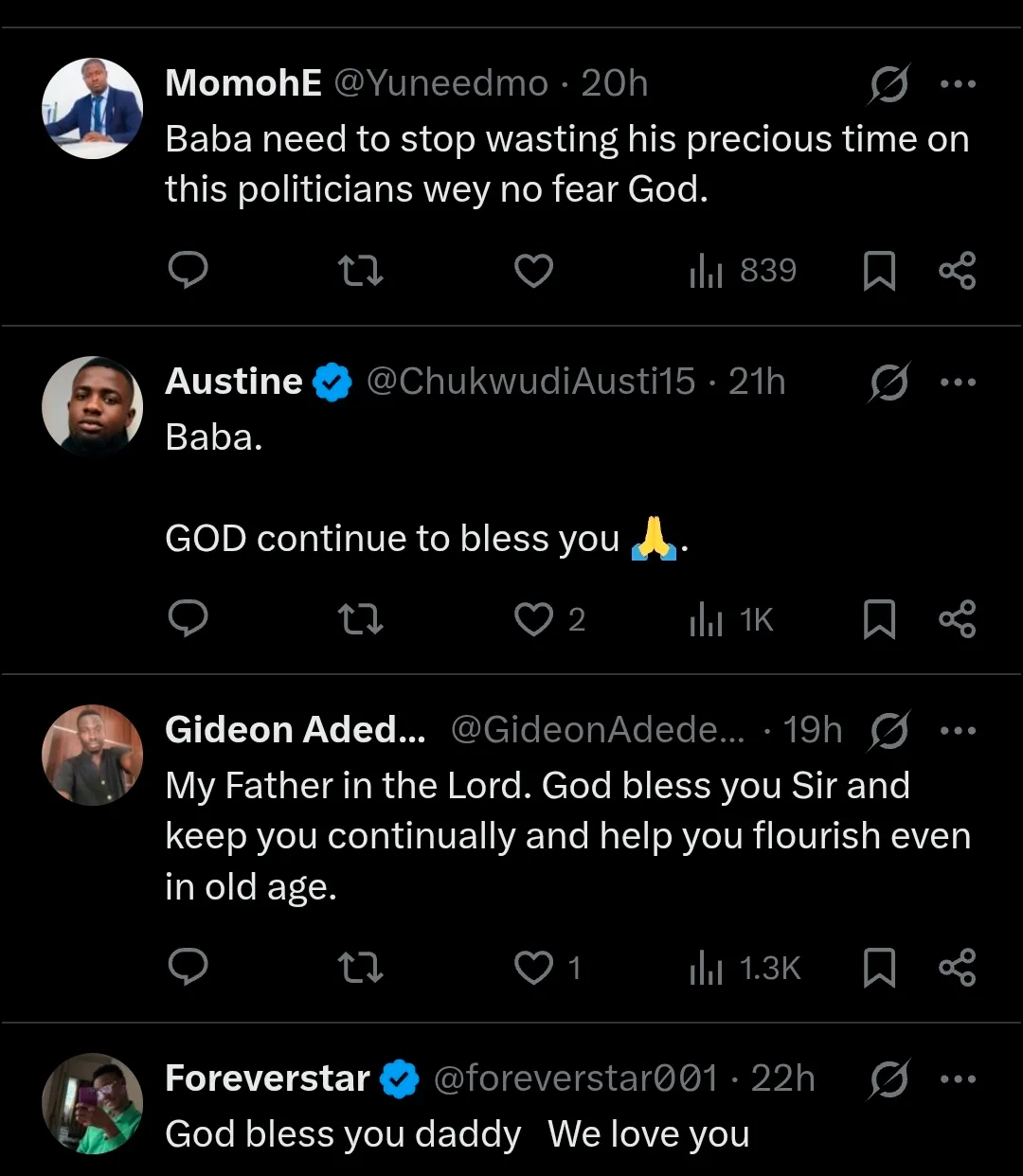
Task: Share Austine's tweet
Action: point(957,619)
